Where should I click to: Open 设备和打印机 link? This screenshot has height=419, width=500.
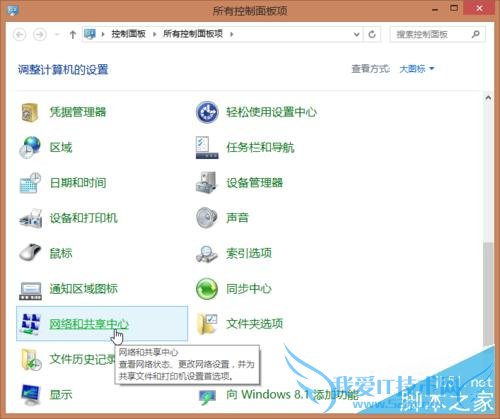coord(84,218)
